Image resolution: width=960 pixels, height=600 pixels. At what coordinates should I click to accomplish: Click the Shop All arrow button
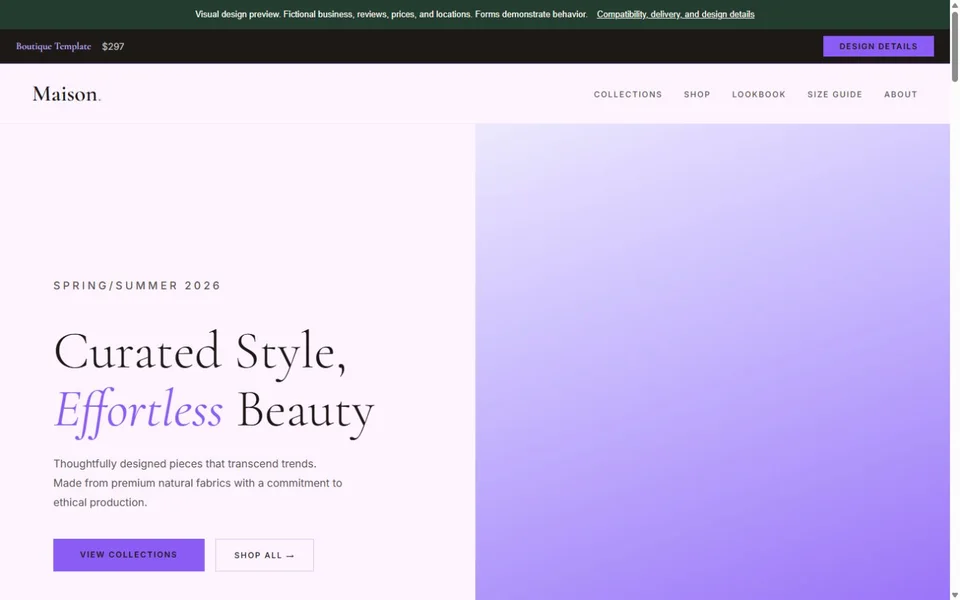(264, 555)
